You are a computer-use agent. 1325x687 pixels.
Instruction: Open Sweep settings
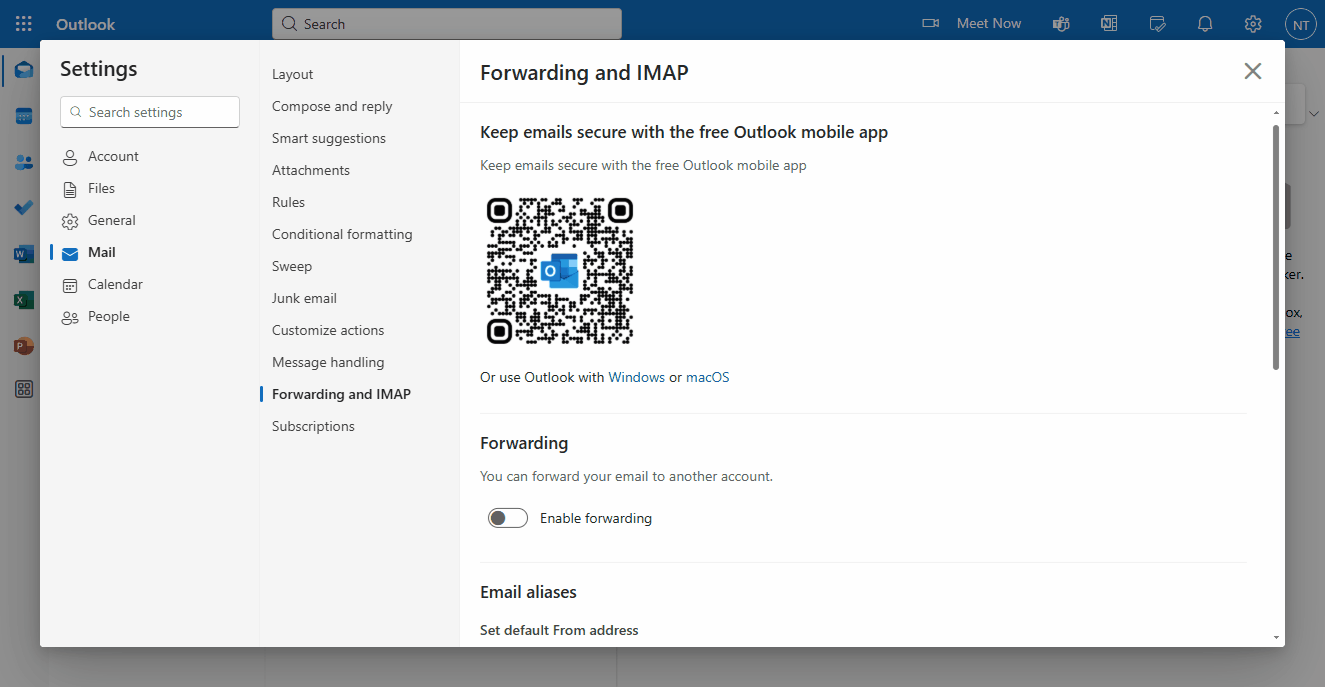(292, 266)
